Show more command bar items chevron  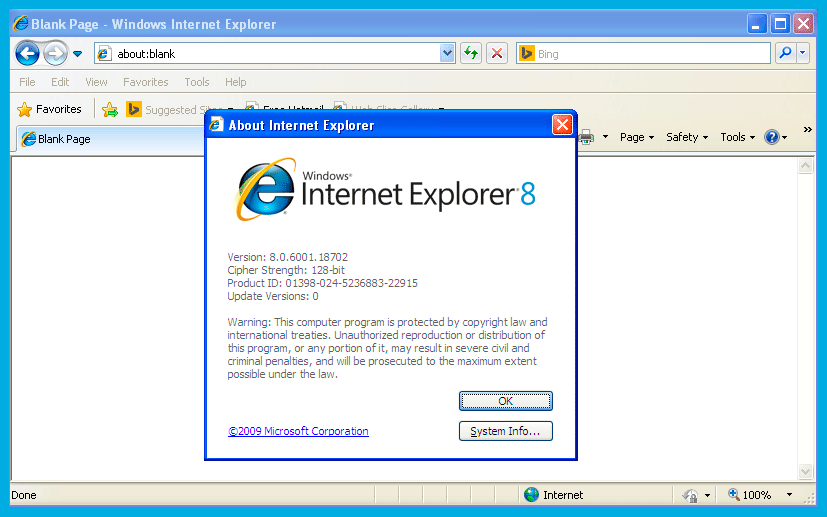pyautogui.click(x=807, y=130)
